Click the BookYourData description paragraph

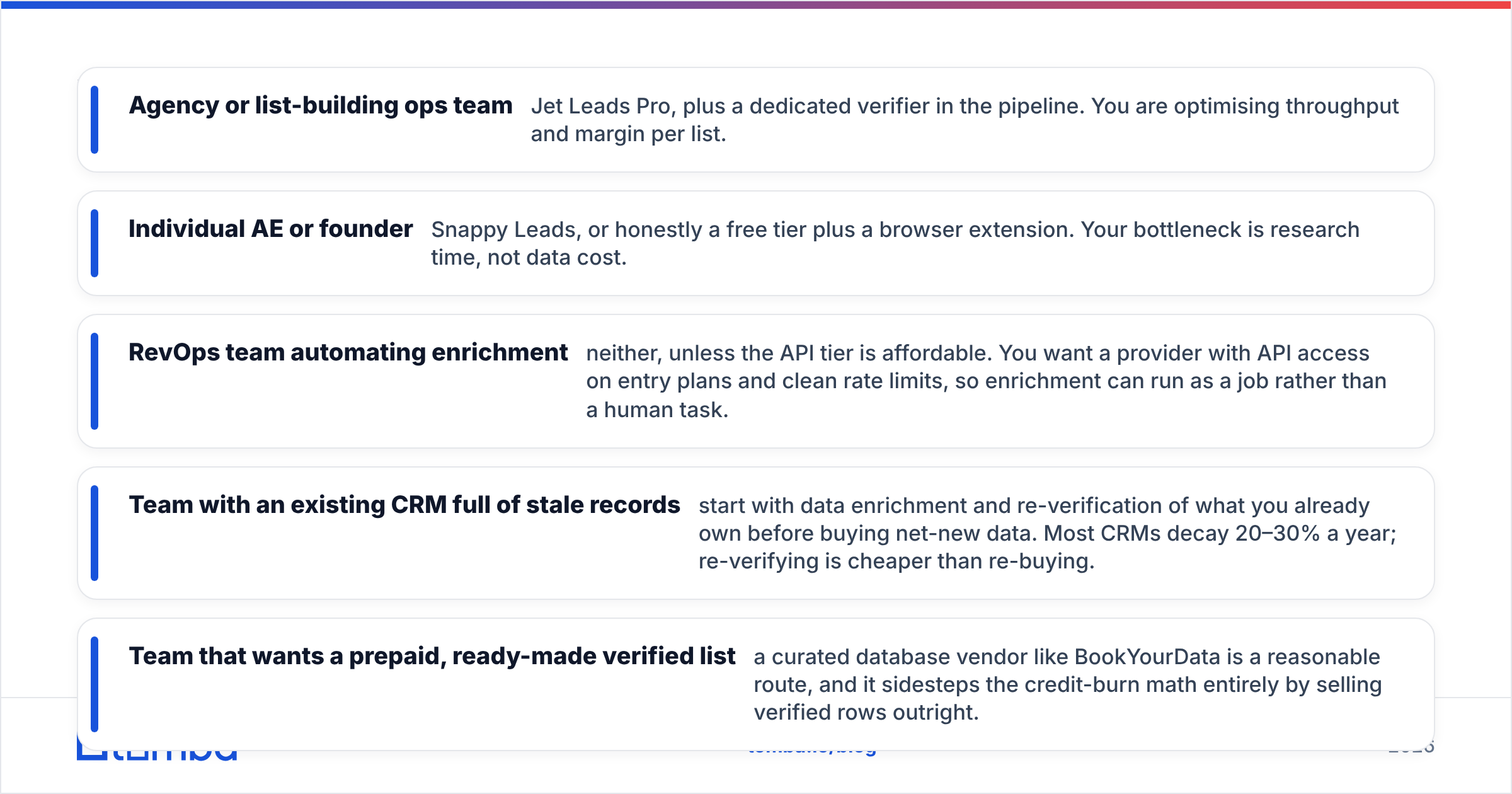[x=1068, y=684]
